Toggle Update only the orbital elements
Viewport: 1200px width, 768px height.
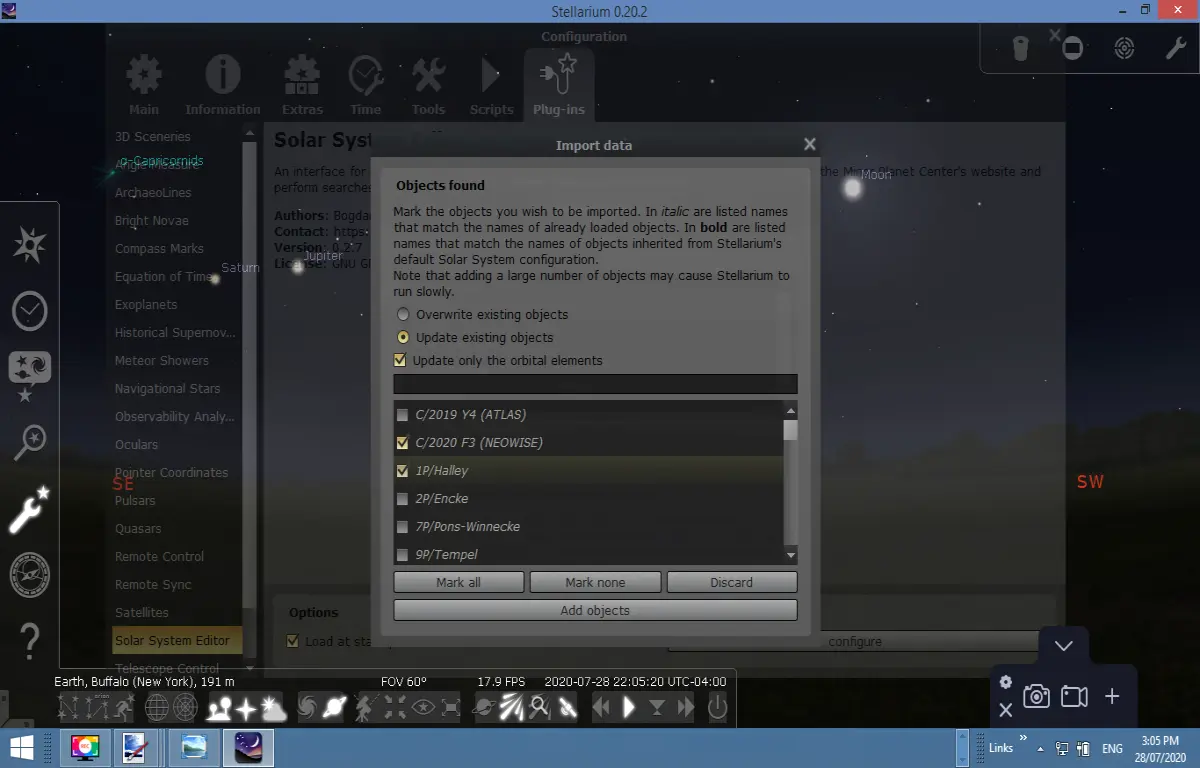pos(401,360)
